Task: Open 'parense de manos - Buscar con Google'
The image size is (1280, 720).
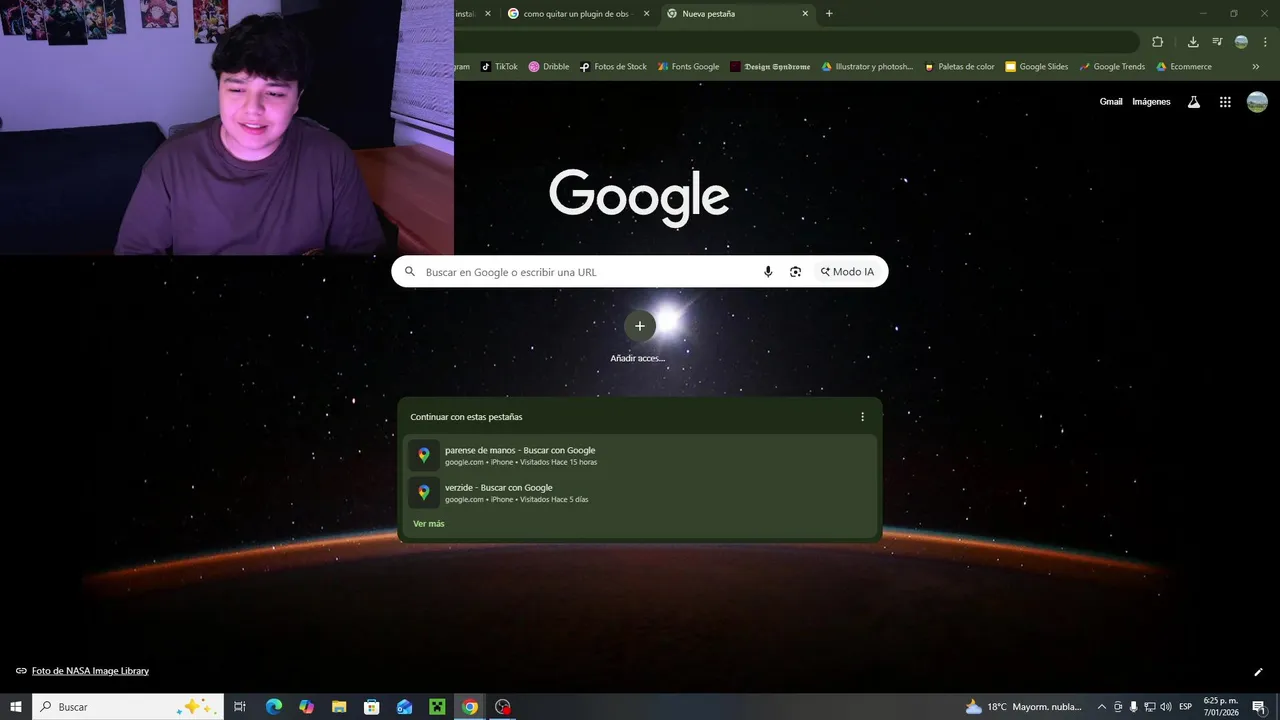Action: 641,456
